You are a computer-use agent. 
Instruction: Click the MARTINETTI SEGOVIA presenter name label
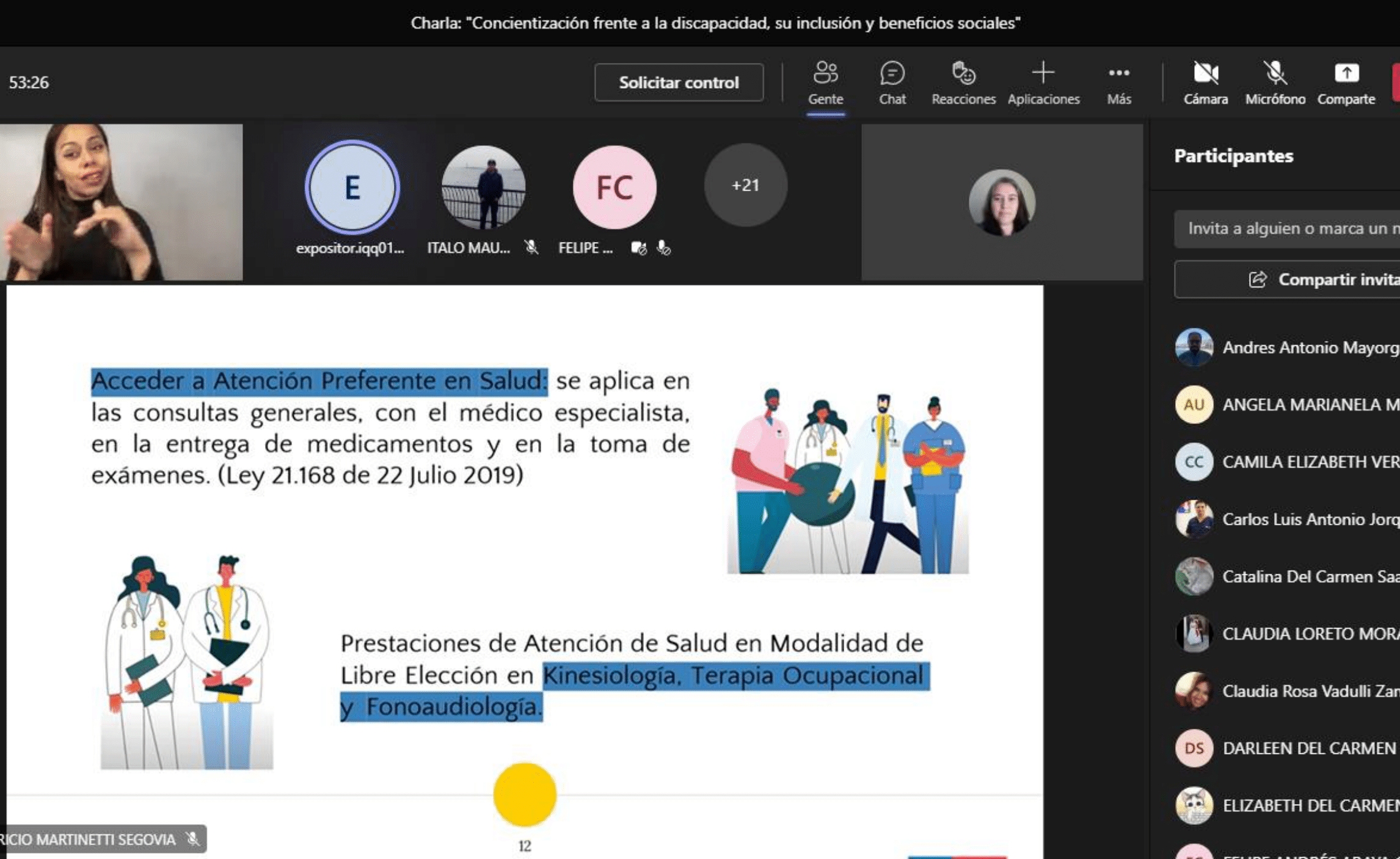[88, 839]
